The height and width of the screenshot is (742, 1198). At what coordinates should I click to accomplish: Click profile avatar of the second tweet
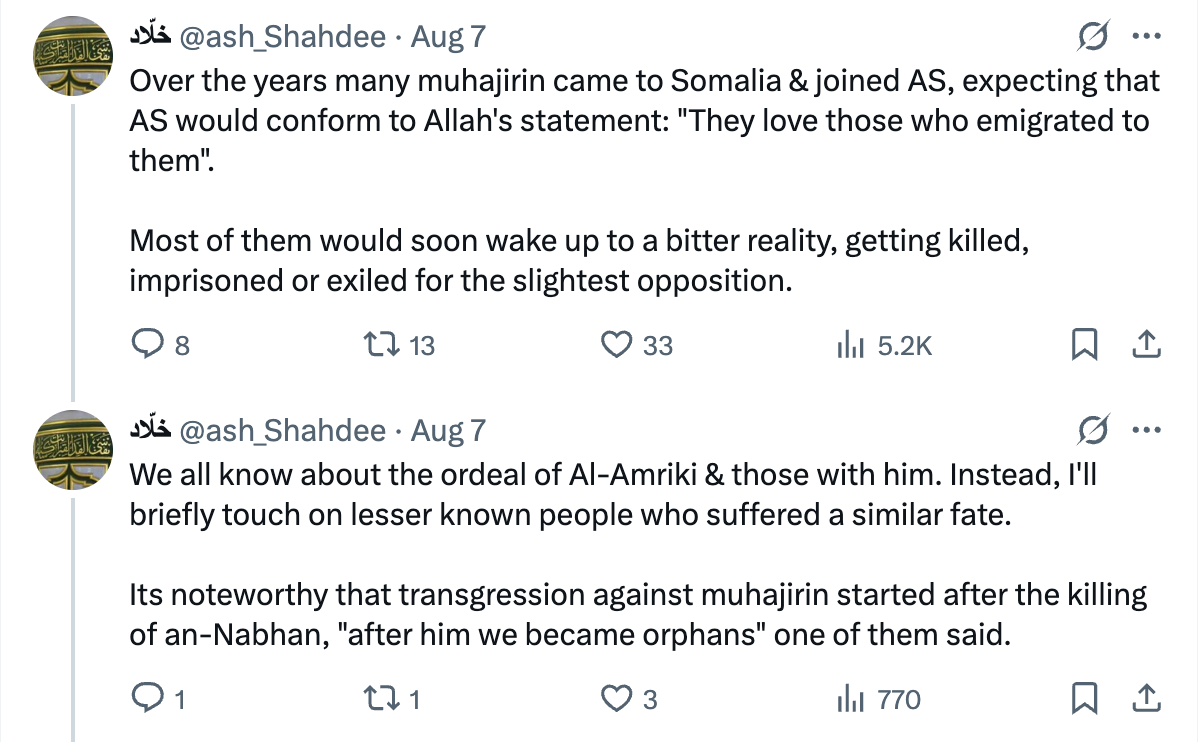click(x=73, y=450)
